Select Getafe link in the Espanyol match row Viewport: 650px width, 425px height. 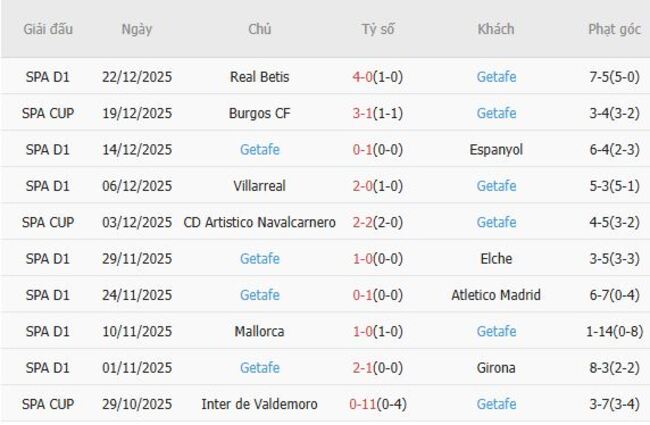coord(260,149)
